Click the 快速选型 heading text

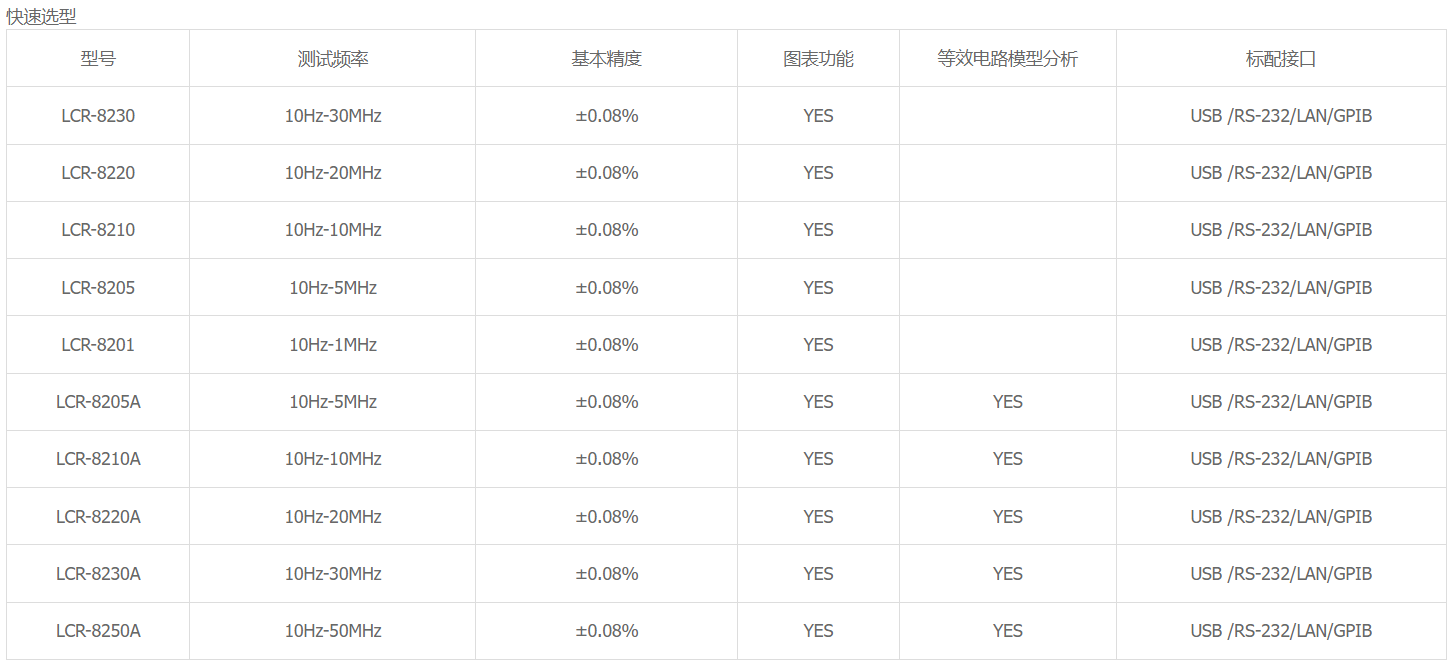coord(41,16)
